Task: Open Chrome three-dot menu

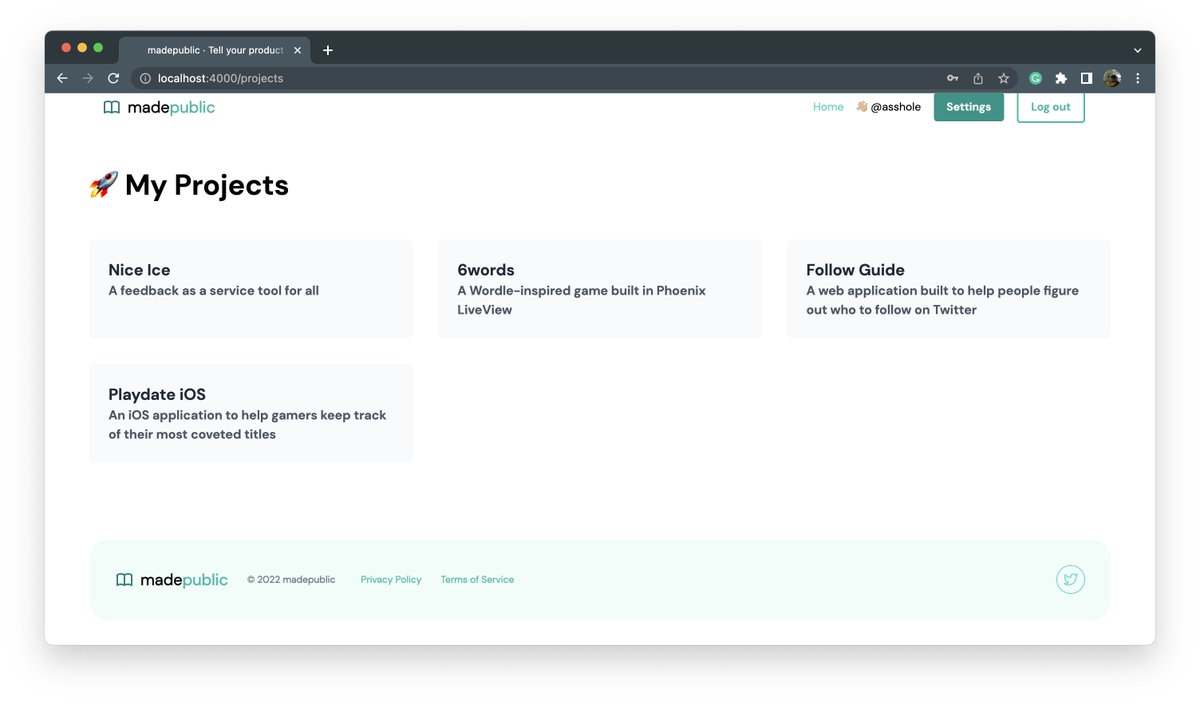Action: point(1137,78)
